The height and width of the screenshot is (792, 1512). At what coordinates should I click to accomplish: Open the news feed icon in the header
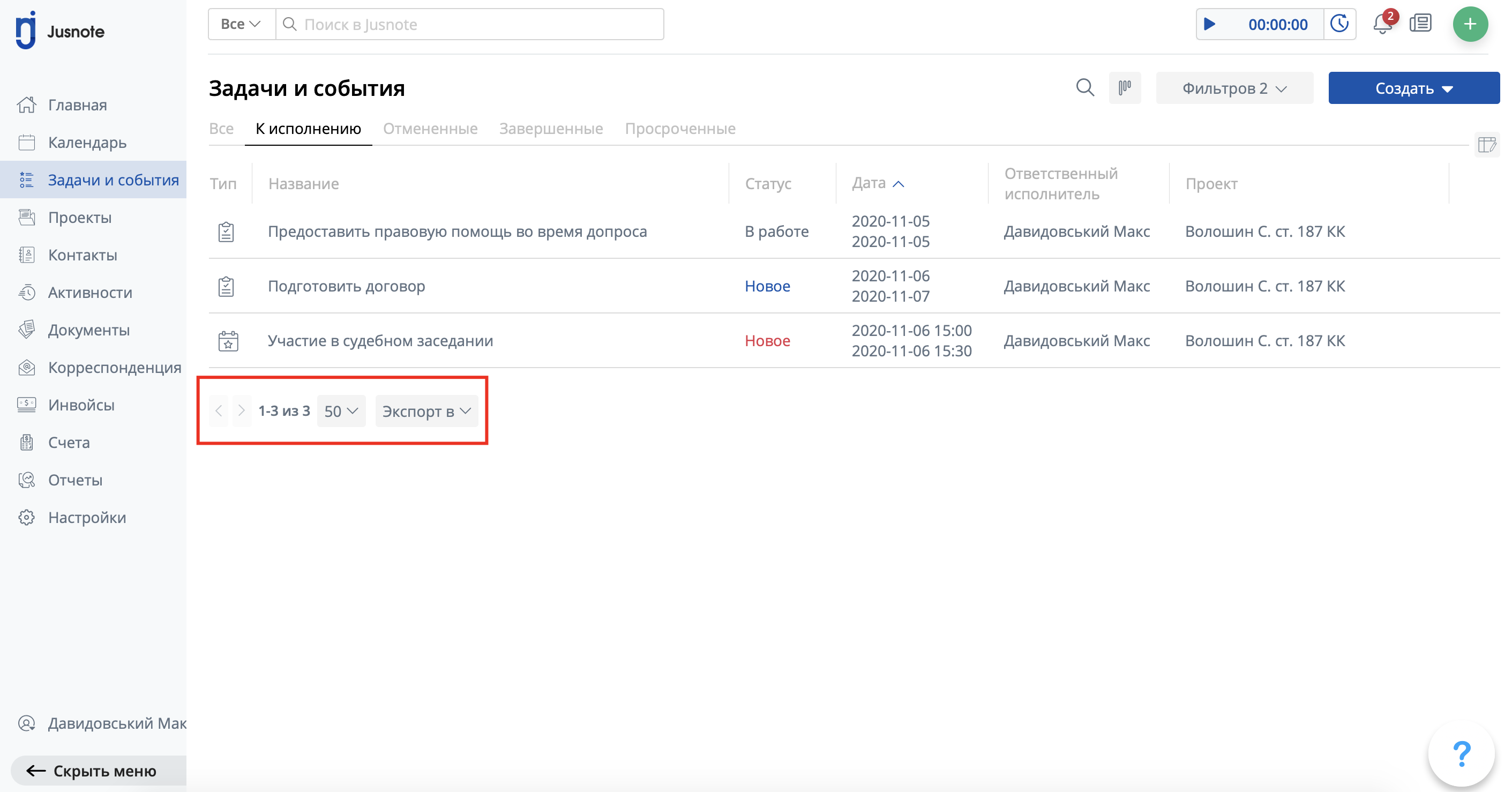[1420, 24]
